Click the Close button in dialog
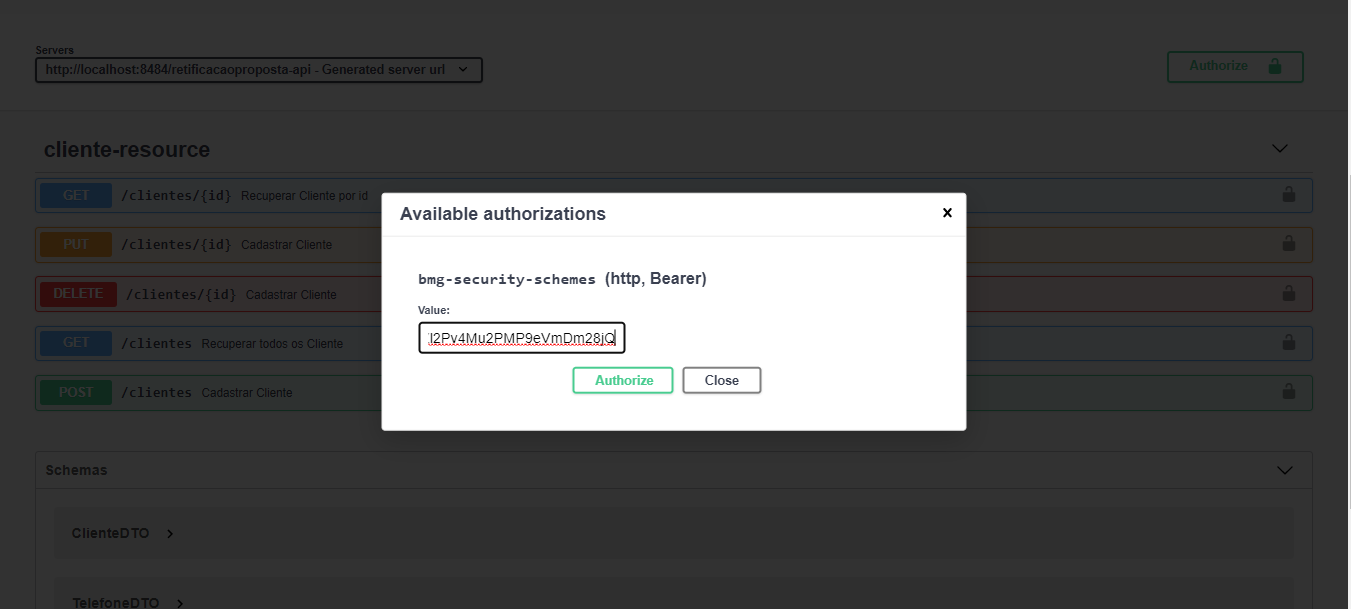The width and height of the screenshot is (1351, 609). pos(722,380)
